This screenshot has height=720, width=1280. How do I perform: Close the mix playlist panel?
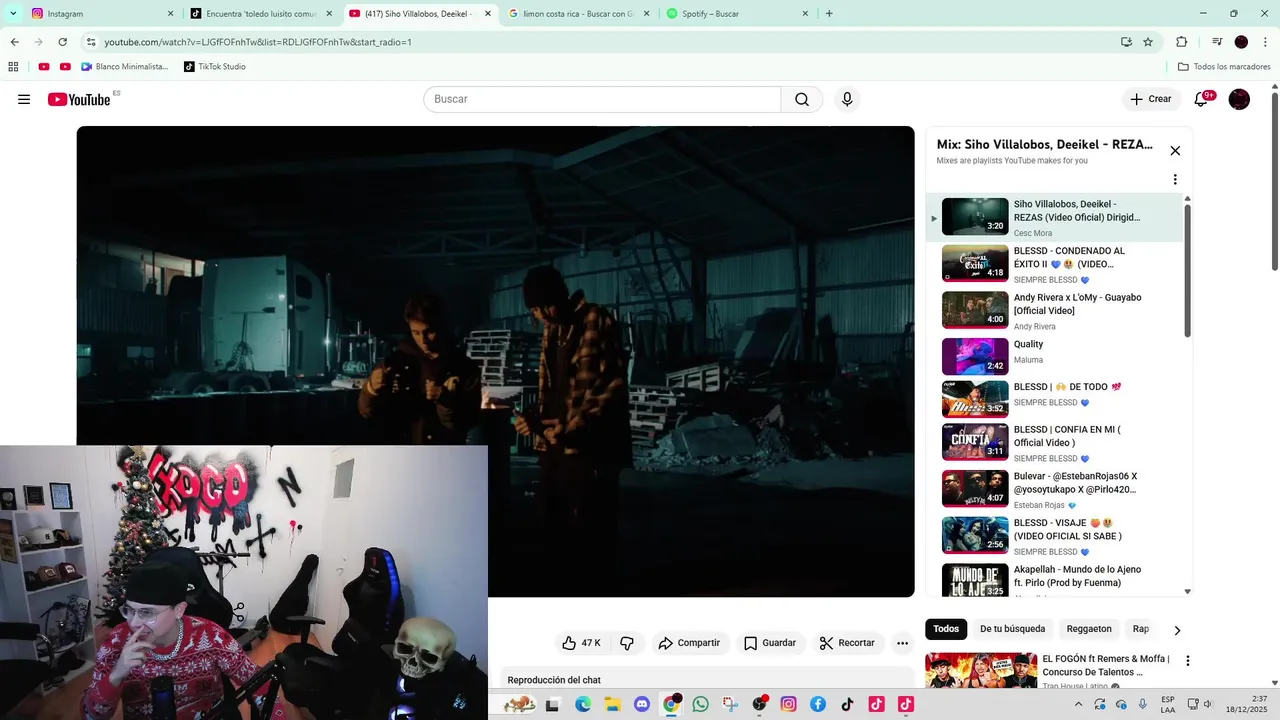pyautogui.click(x=1175, y=151)
